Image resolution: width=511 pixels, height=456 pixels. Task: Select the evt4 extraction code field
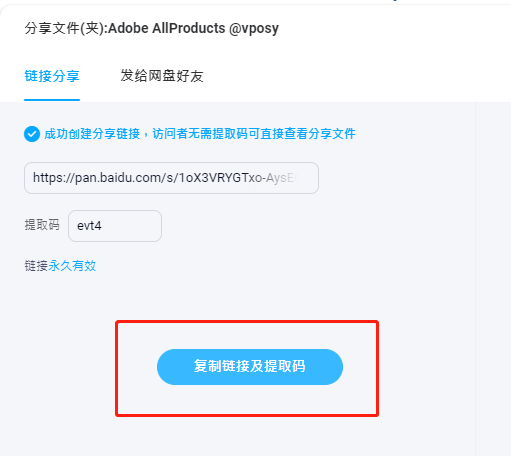coord(115,226)
